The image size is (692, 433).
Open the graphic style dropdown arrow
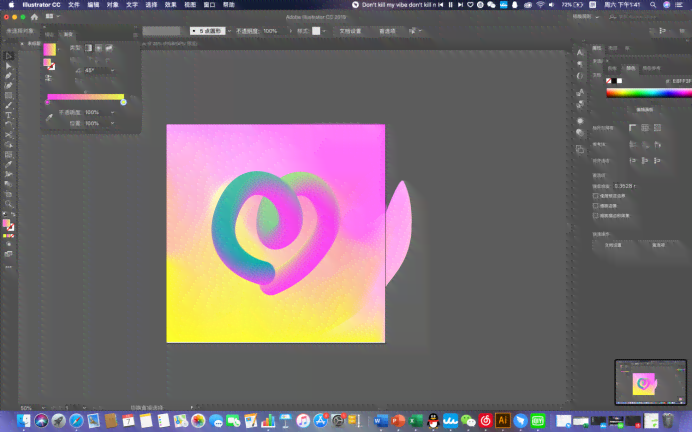(324, 31)
